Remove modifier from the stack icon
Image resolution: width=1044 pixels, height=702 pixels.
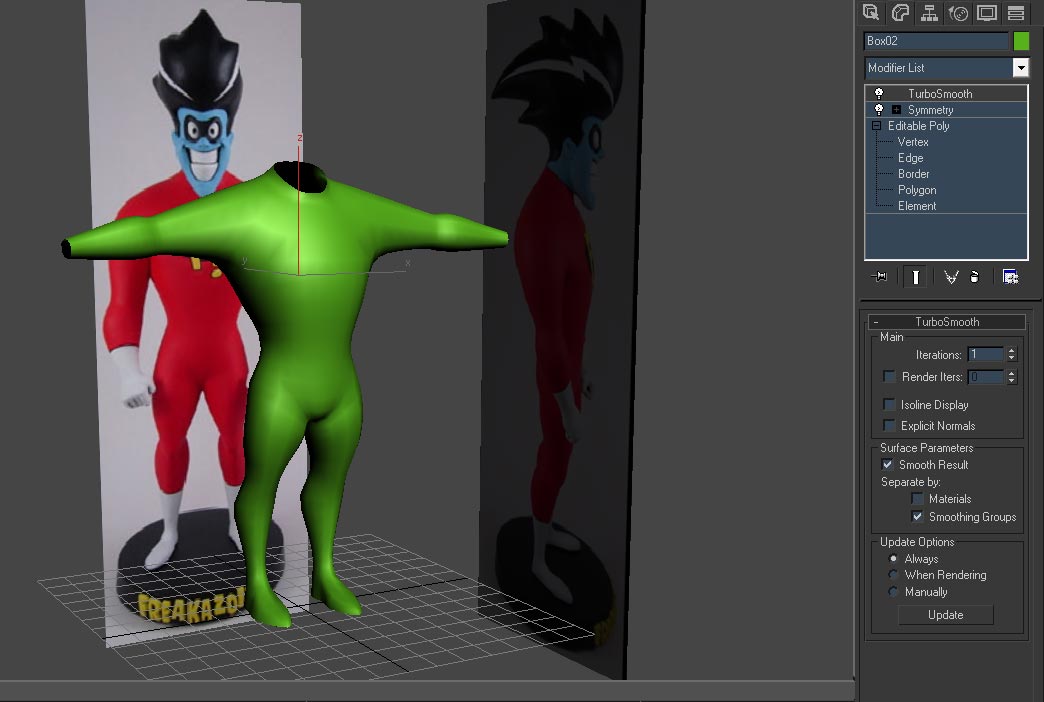pyautogui.click(x=975, y=277)
